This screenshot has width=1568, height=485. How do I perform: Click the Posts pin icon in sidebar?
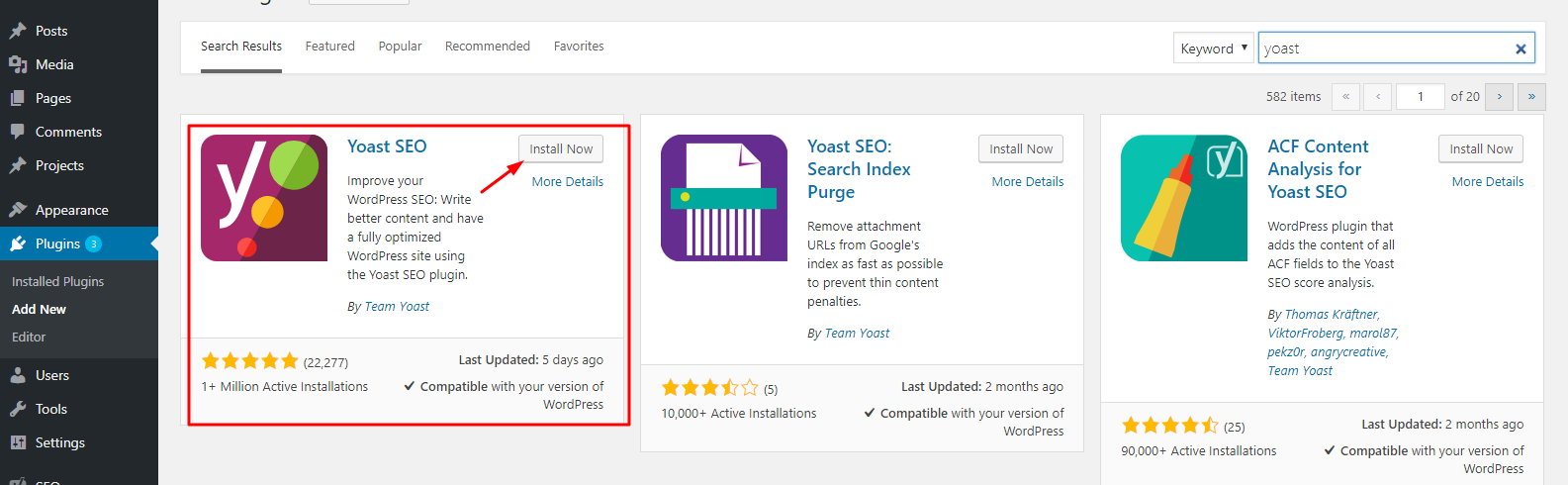[18, 31]
